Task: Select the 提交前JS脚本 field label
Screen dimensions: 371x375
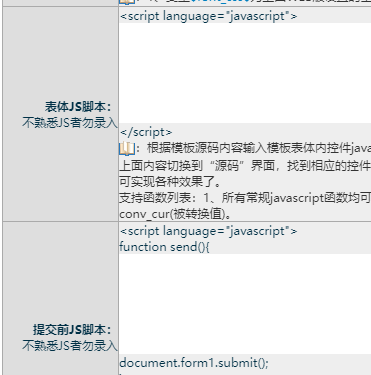Action: (x=72, y=330)
